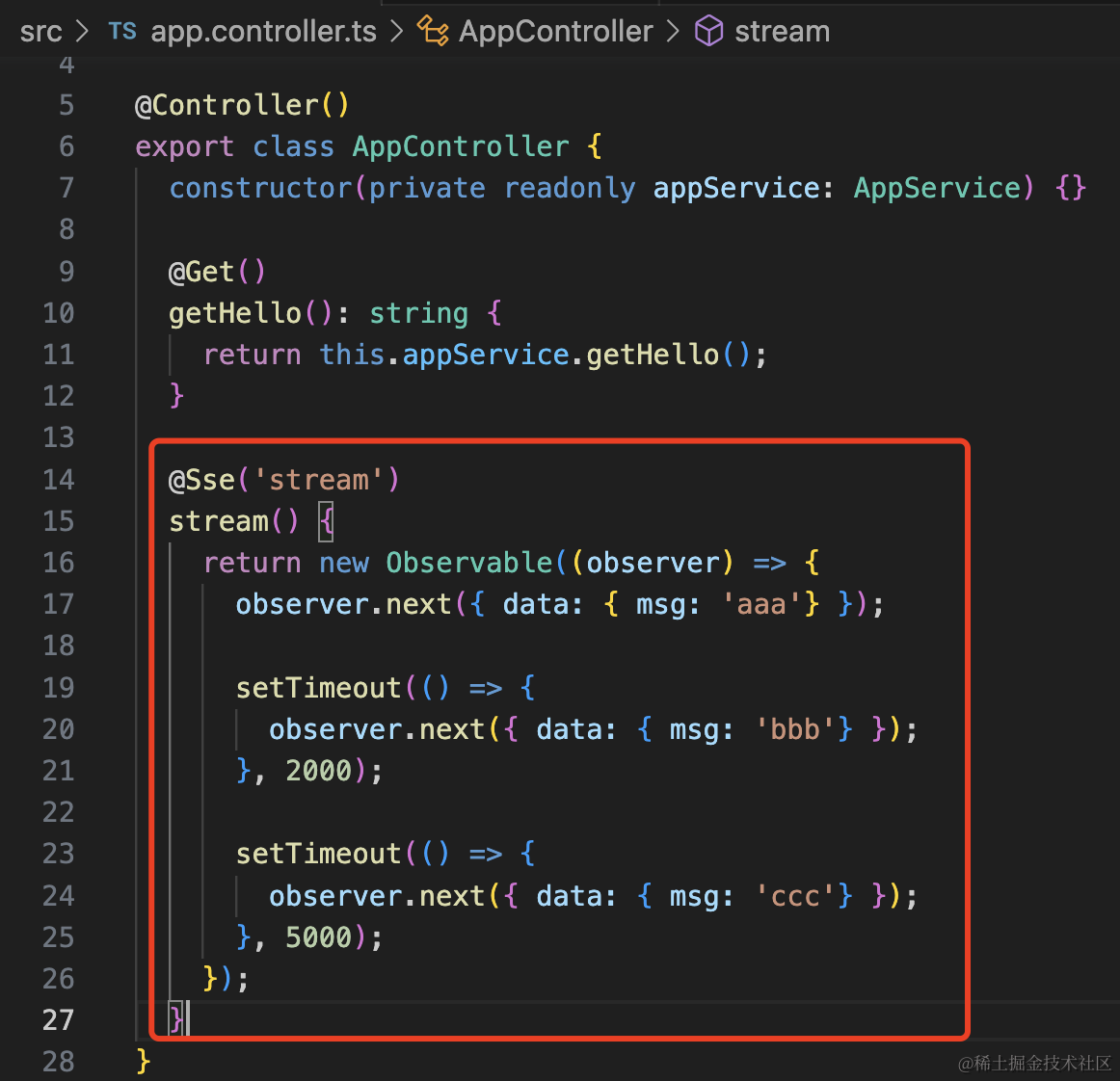Click the 2000 delay value
The height and width of the screenshot is (1081, 1120).
(x=319, y=771)
